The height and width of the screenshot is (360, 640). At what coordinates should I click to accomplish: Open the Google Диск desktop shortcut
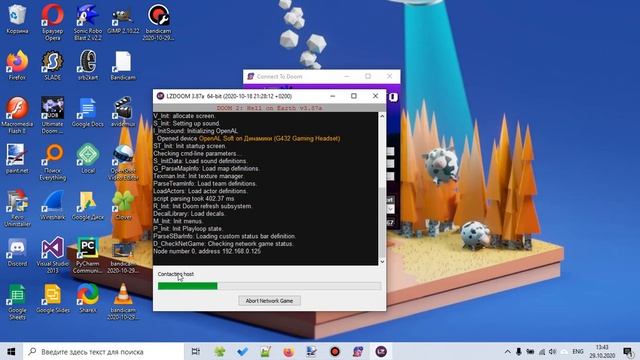click(x=88, y=205)
